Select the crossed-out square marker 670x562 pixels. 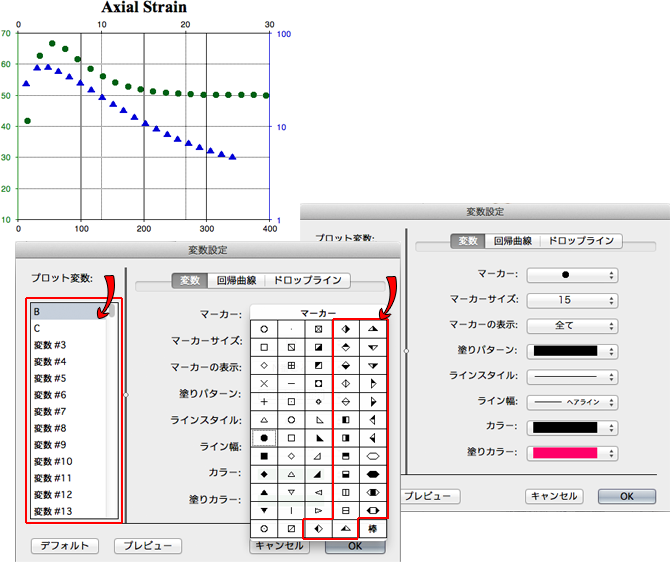pos(318,329)
